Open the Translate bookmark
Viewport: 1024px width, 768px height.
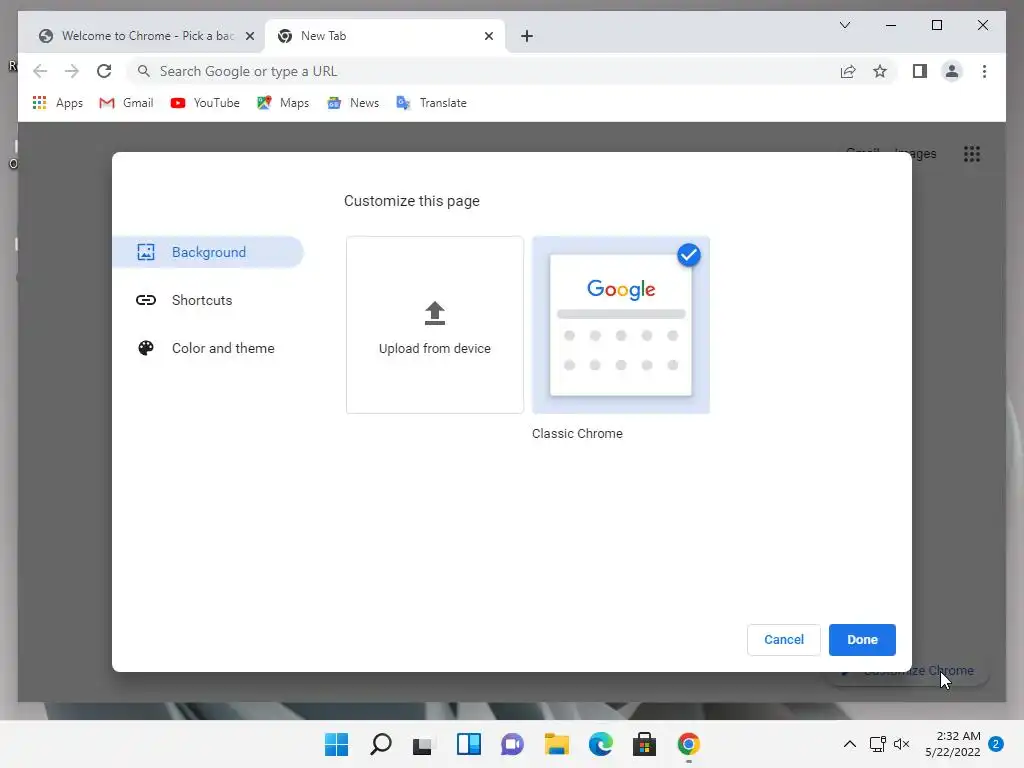click(431, 103)
